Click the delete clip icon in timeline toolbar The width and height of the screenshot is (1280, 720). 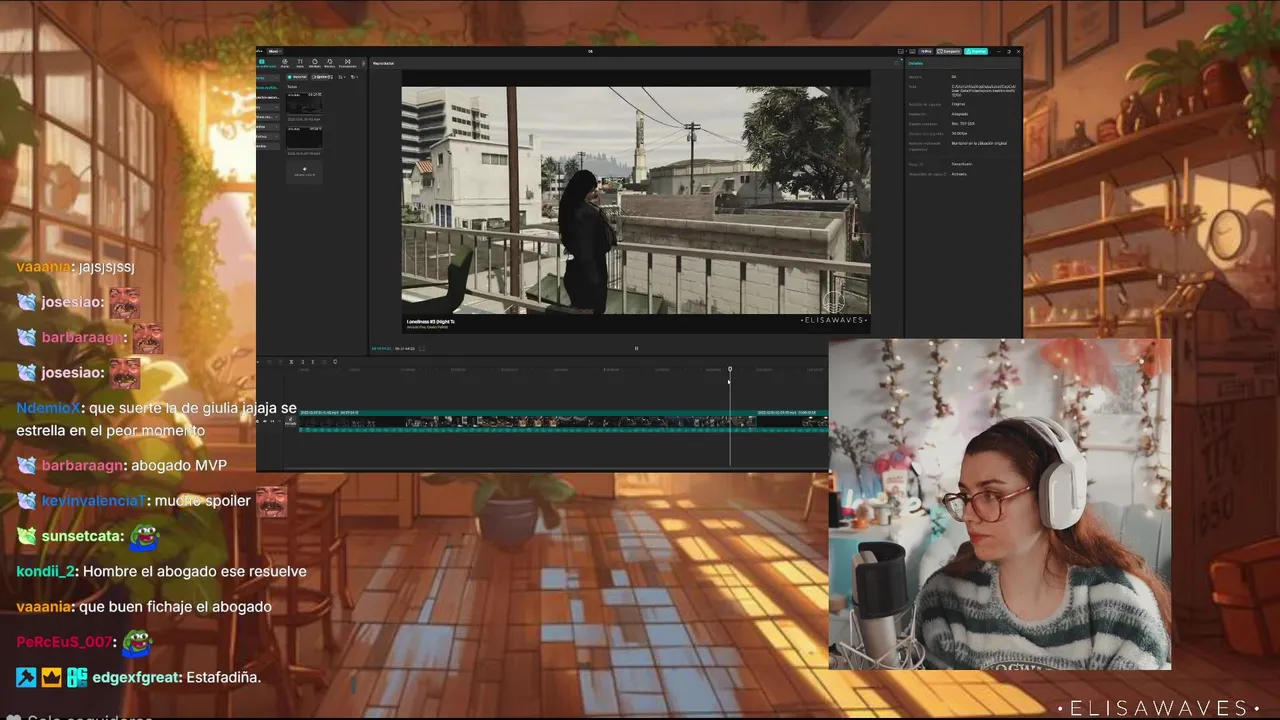point(324,362)
